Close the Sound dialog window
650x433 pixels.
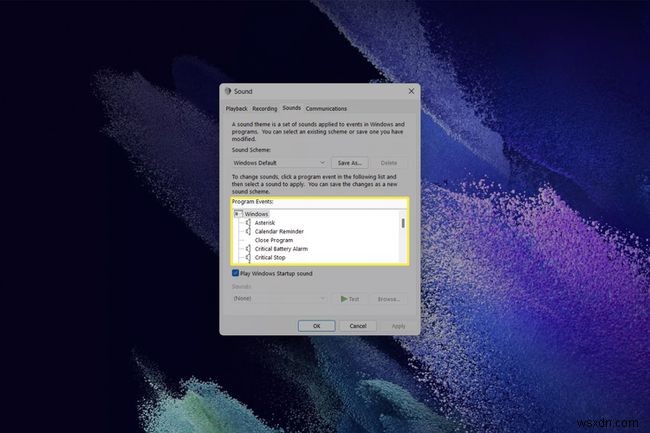(411, 91)
